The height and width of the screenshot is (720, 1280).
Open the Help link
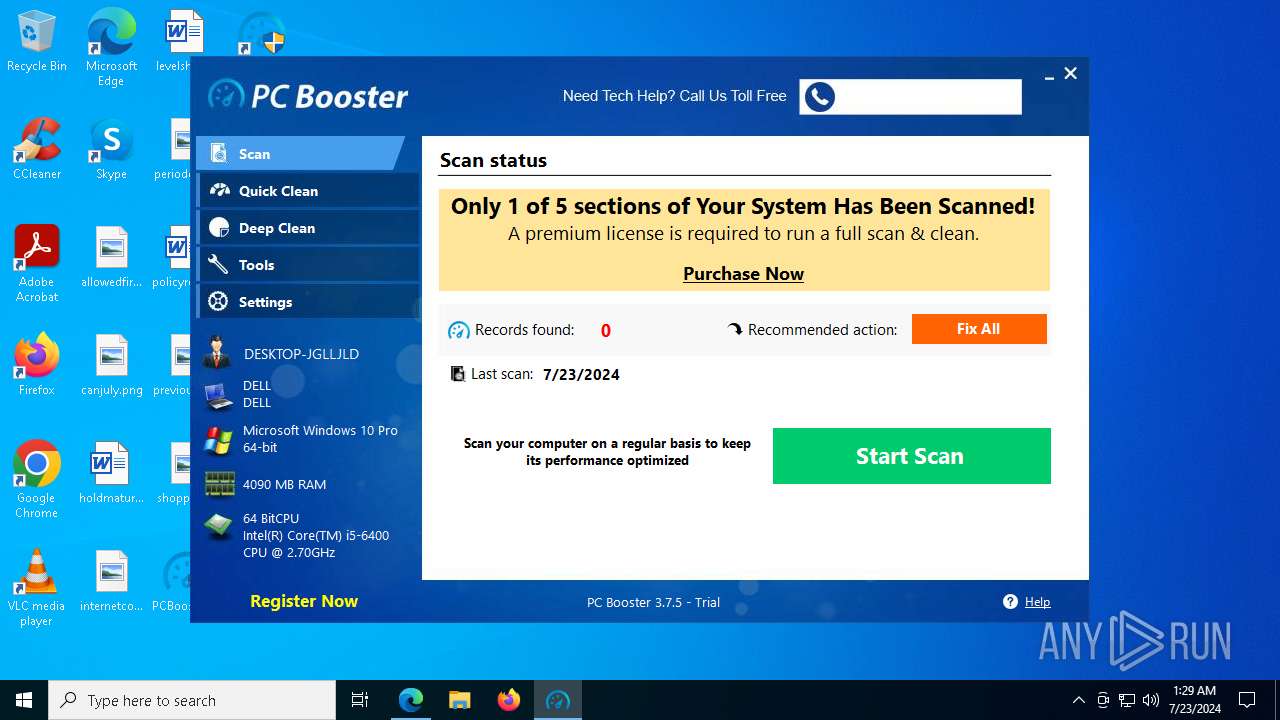coord(1037,602)
